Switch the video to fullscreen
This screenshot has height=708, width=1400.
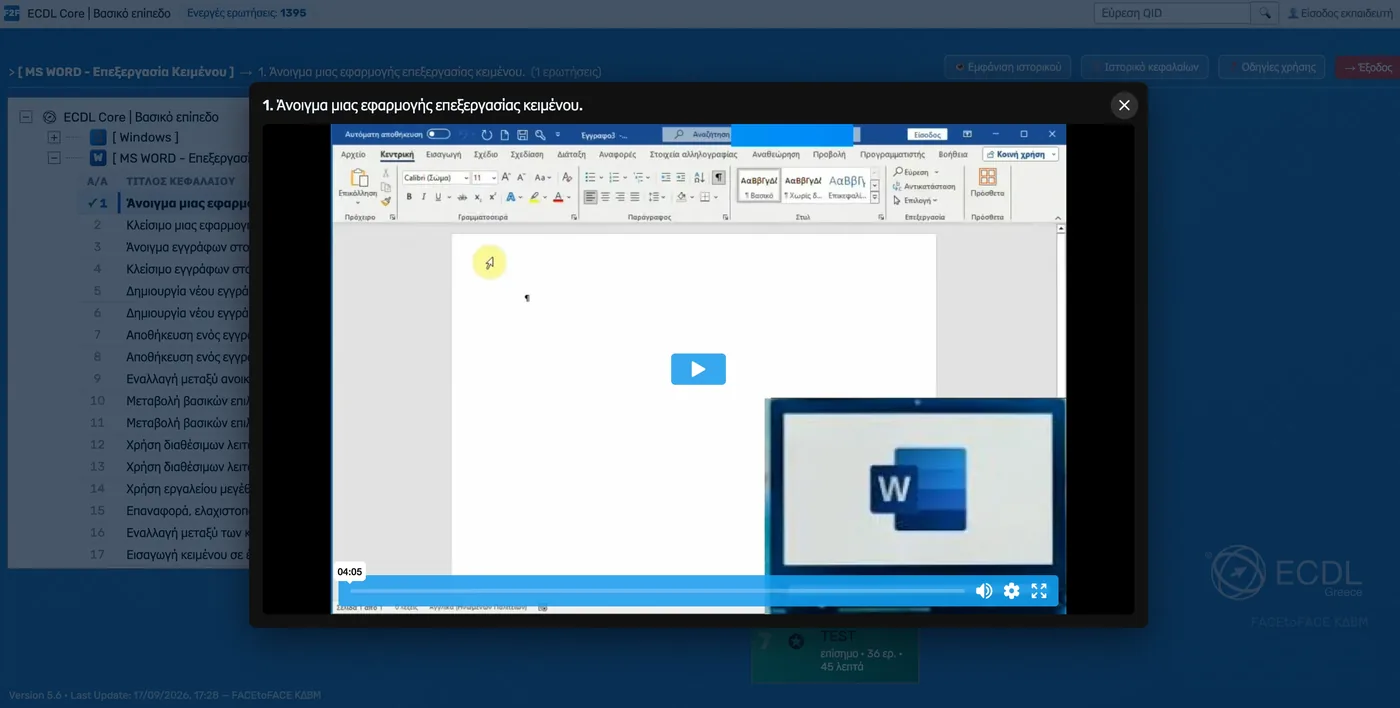[1039, 591]
